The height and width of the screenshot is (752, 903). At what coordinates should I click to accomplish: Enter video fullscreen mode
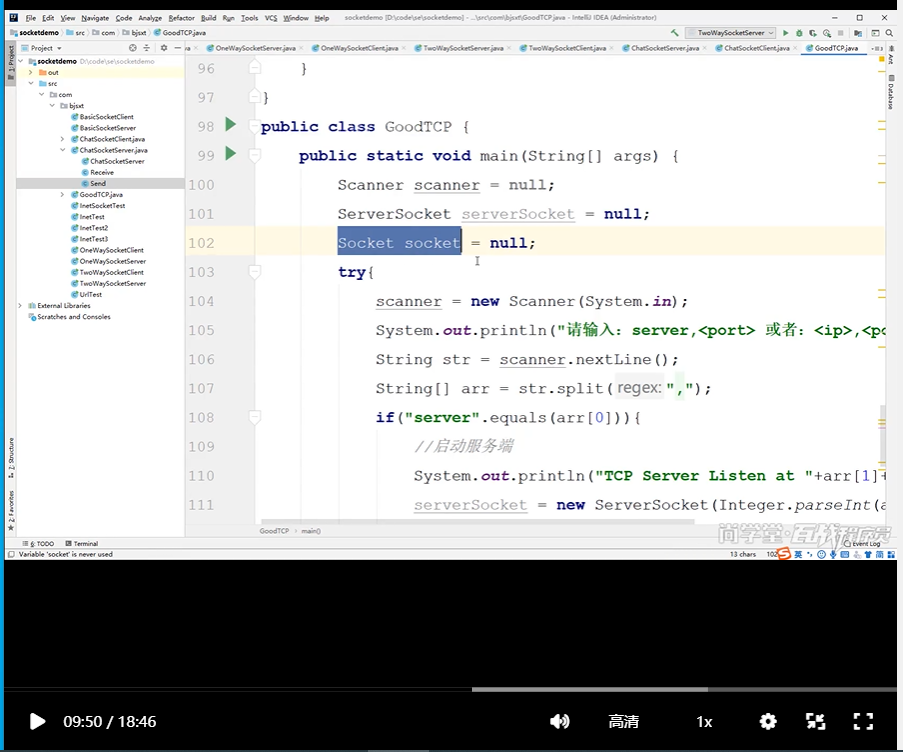pyautogui.click(x=863, y=721)
